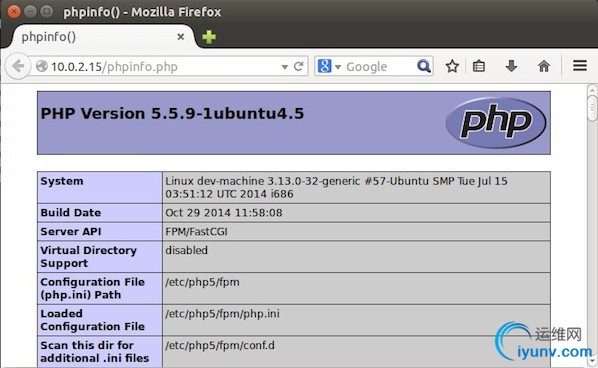598x368 pixels.
Task: Click the /etc/php5/fpm/conf.d value
Action: [x=220, y=346]
